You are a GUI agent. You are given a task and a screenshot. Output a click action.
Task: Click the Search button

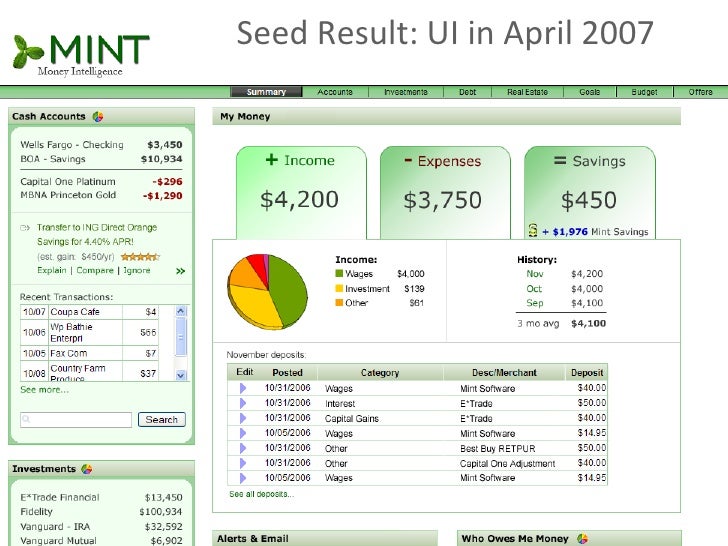tap(162, 420)
